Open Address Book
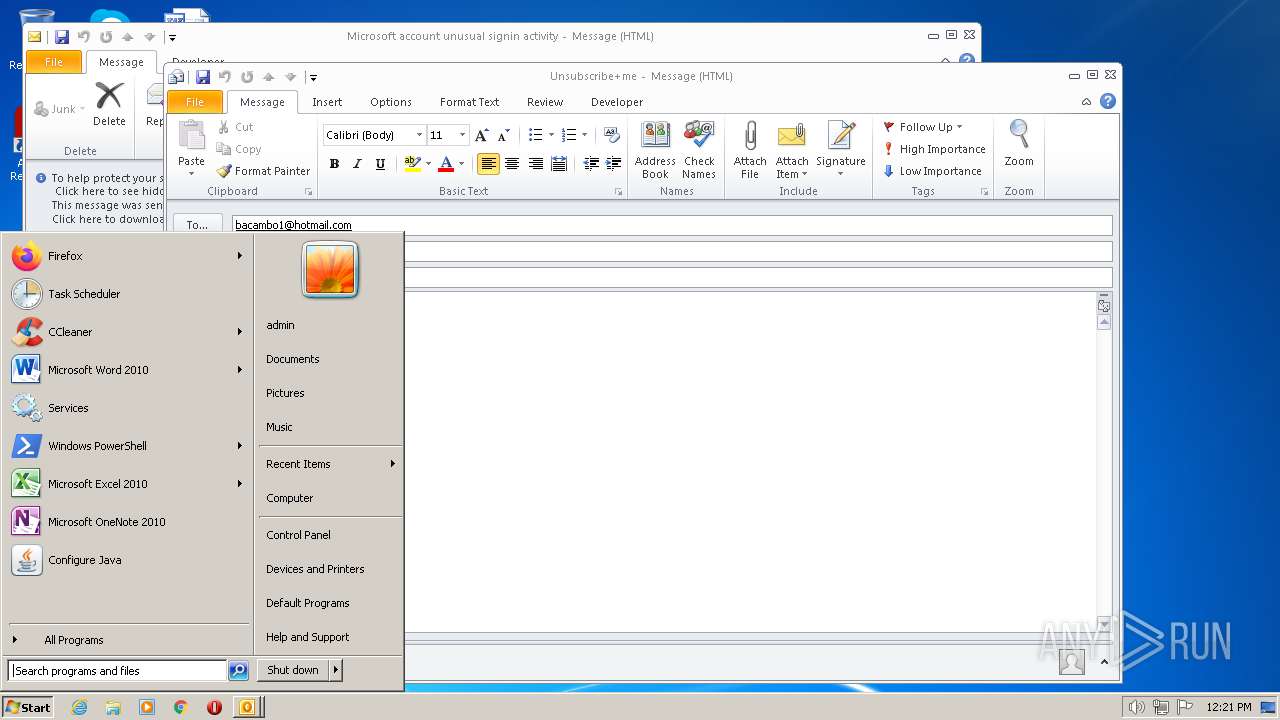 click(655, 150)
